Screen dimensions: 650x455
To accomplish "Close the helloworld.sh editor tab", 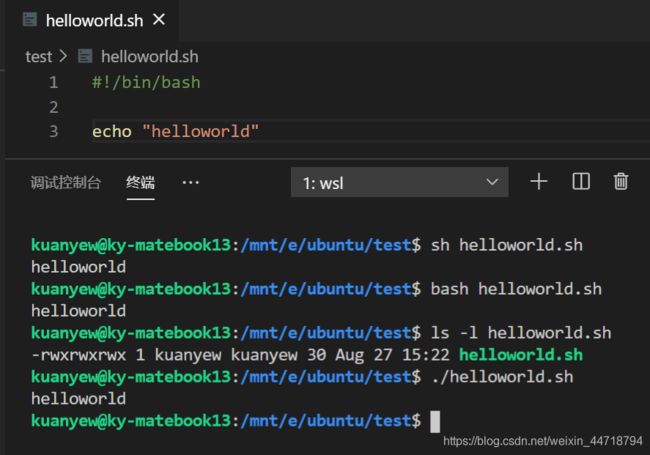I will tap(159, 19).
